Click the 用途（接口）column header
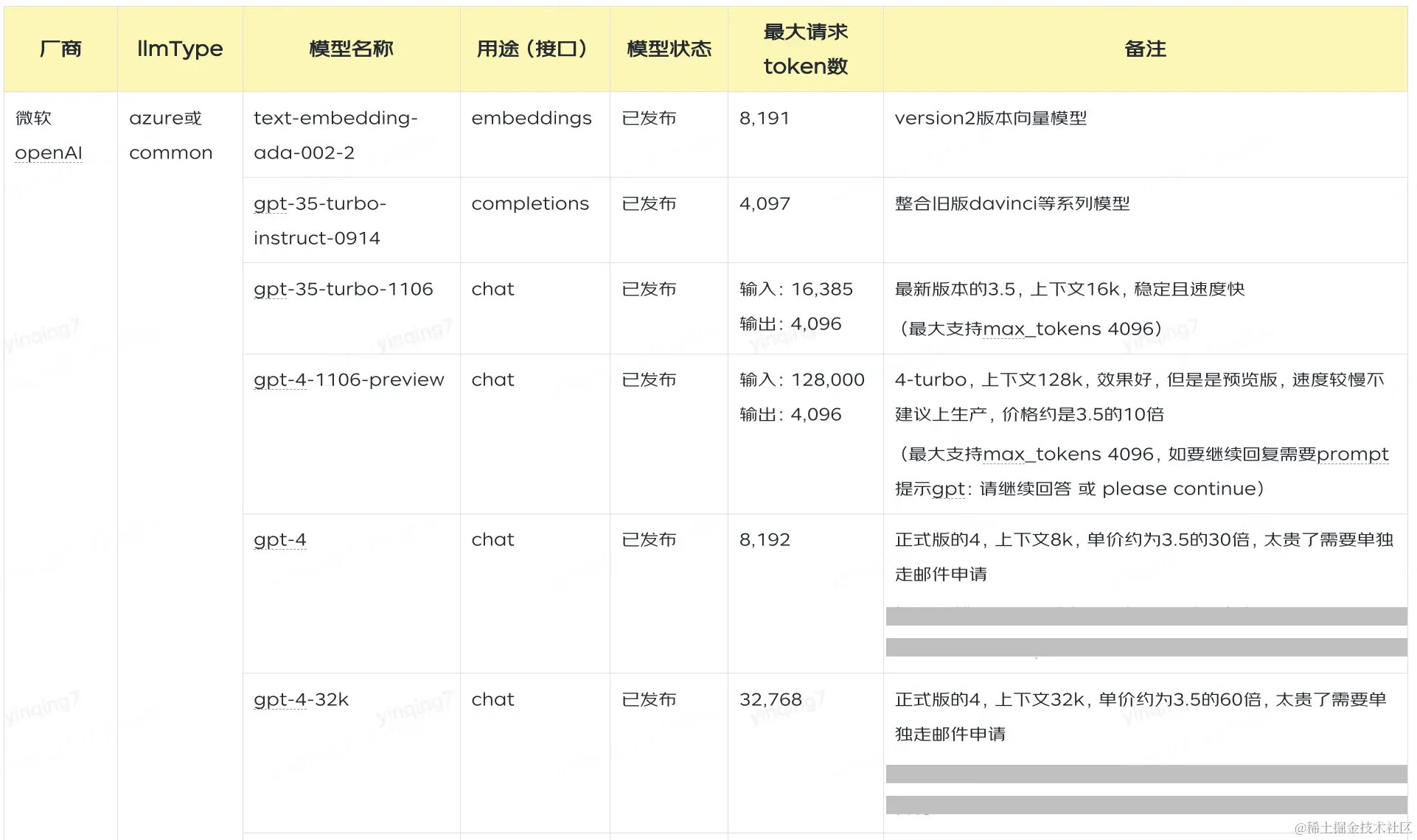Viewport: 1417px width, 840px height. (535, 49)
